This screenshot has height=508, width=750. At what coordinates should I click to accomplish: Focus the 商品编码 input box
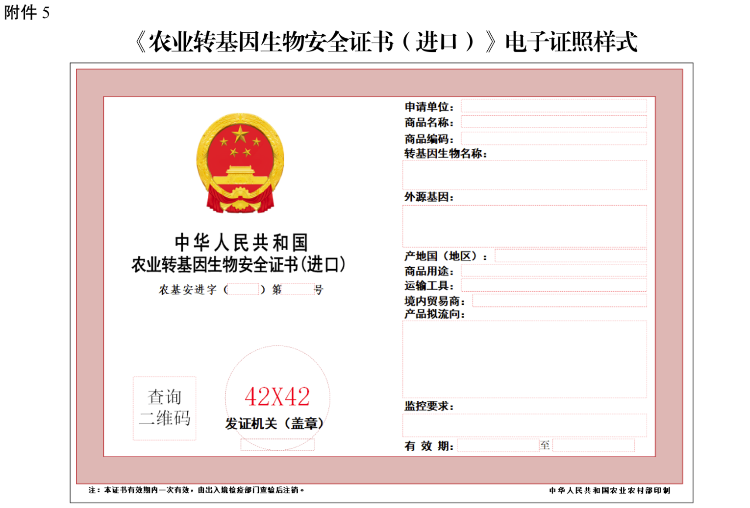point(553,138)
